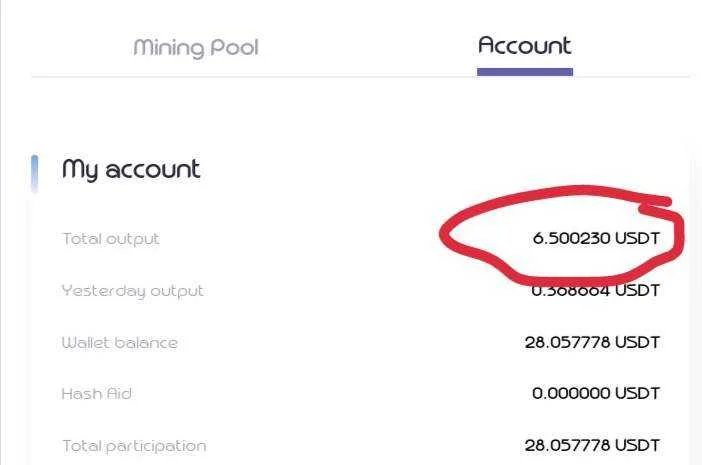
Task: Select the 6.500230 USDT total output value
Action: pos(596,238)
